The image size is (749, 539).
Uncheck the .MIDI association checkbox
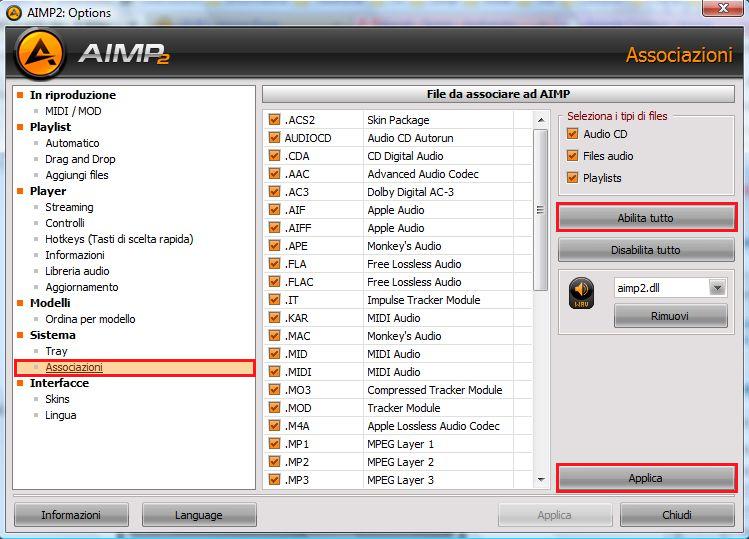tap(274, 371)
